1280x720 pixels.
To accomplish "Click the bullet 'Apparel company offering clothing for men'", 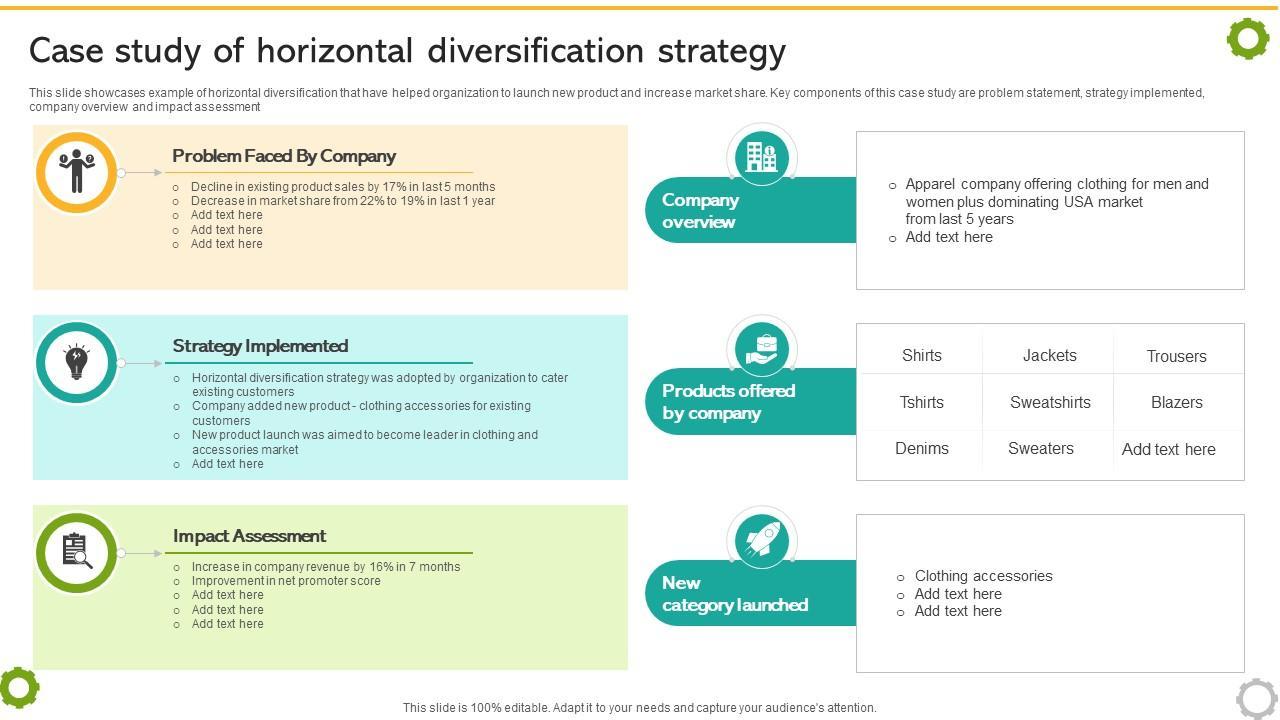I will pyautogui.click(x=1057, y=201).
